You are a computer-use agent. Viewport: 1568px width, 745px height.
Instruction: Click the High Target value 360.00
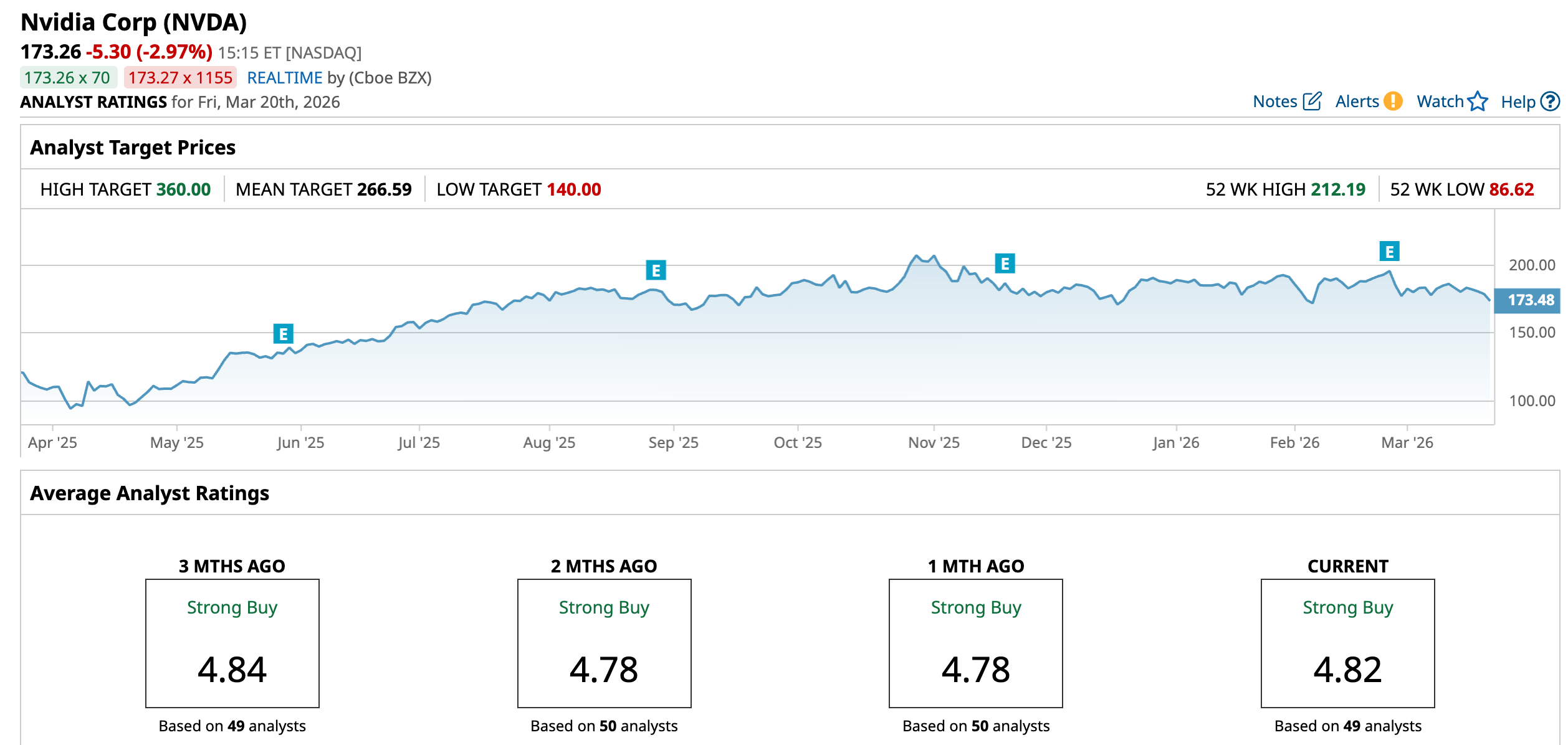(183, 189)
